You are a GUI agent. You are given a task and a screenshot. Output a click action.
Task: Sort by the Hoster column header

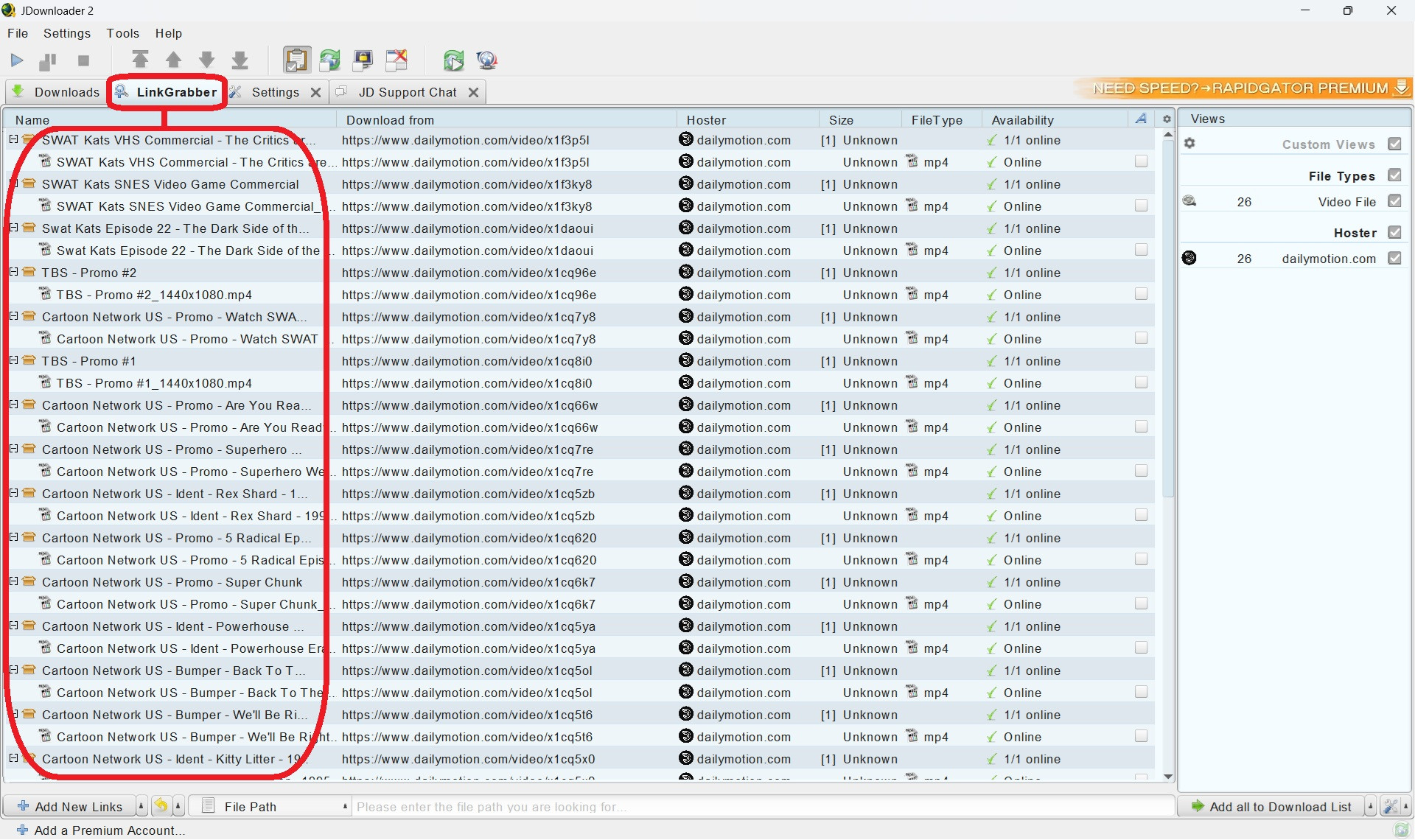(x=747, y=119)
